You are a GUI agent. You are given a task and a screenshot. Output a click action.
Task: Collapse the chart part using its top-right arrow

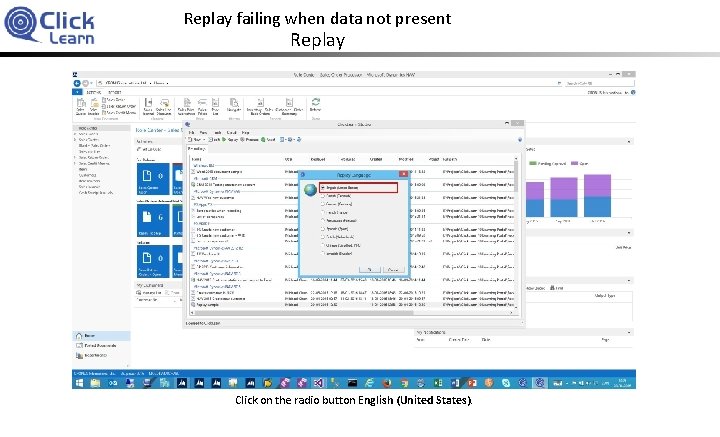click(629, 141)
